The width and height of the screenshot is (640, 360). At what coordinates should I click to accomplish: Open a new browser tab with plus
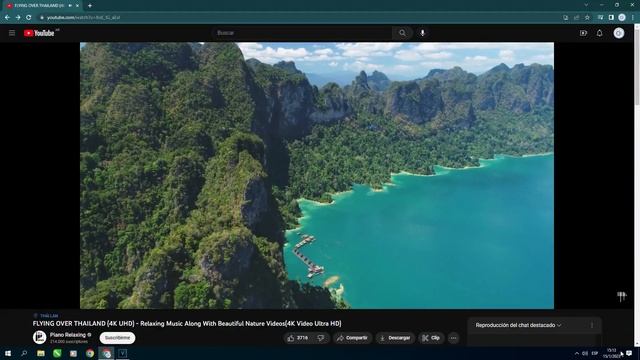coord(90,6)
